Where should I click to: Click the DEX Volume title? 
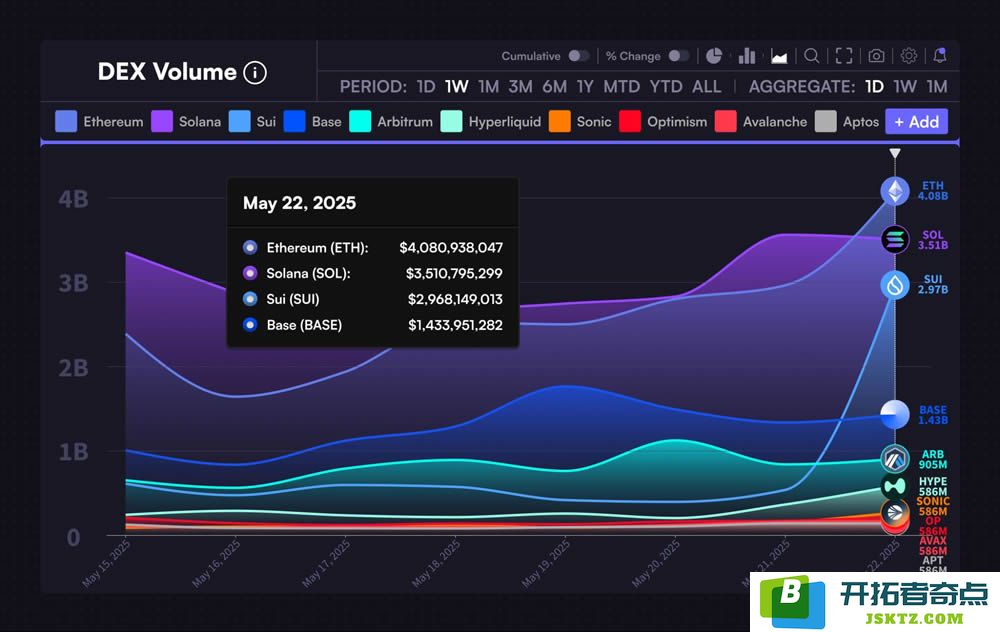(167, 72)
